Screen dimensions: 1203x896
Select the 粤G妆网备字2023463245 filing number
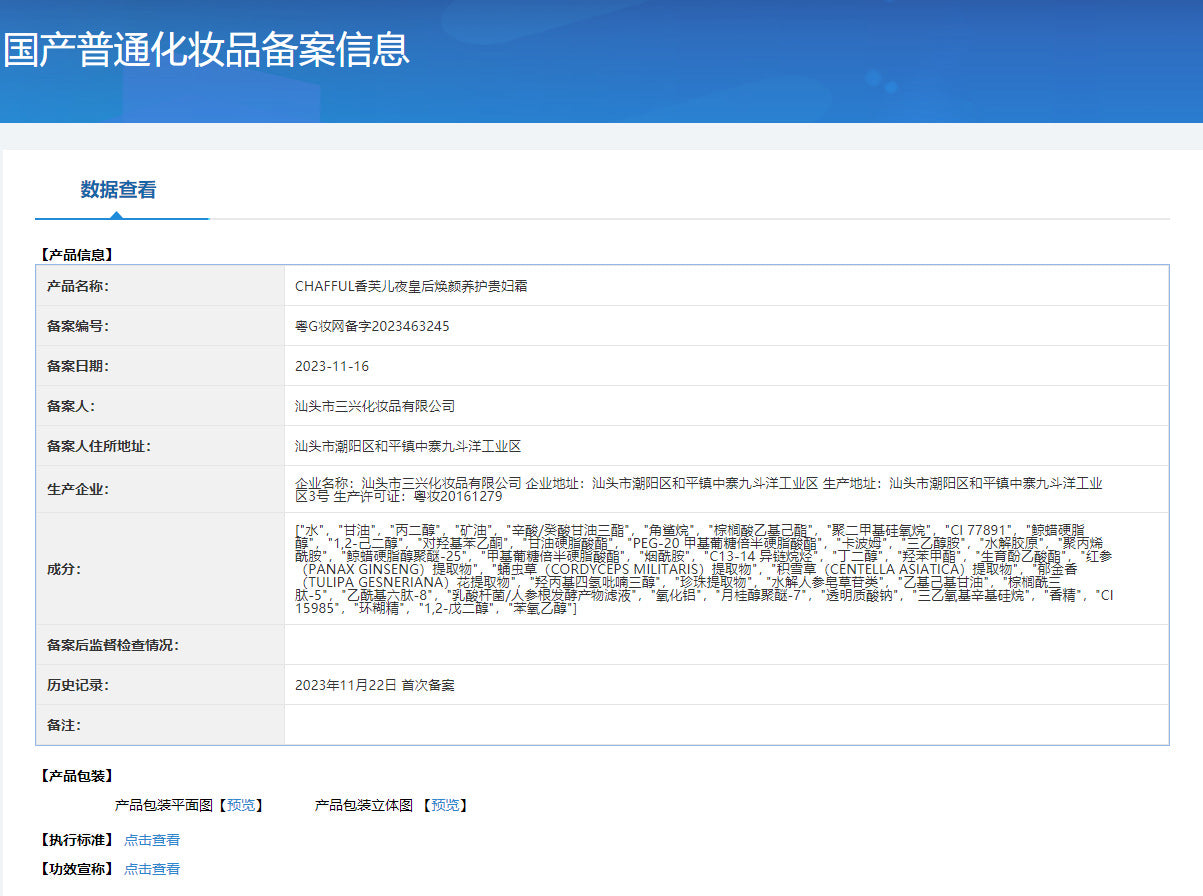[372, 326]
